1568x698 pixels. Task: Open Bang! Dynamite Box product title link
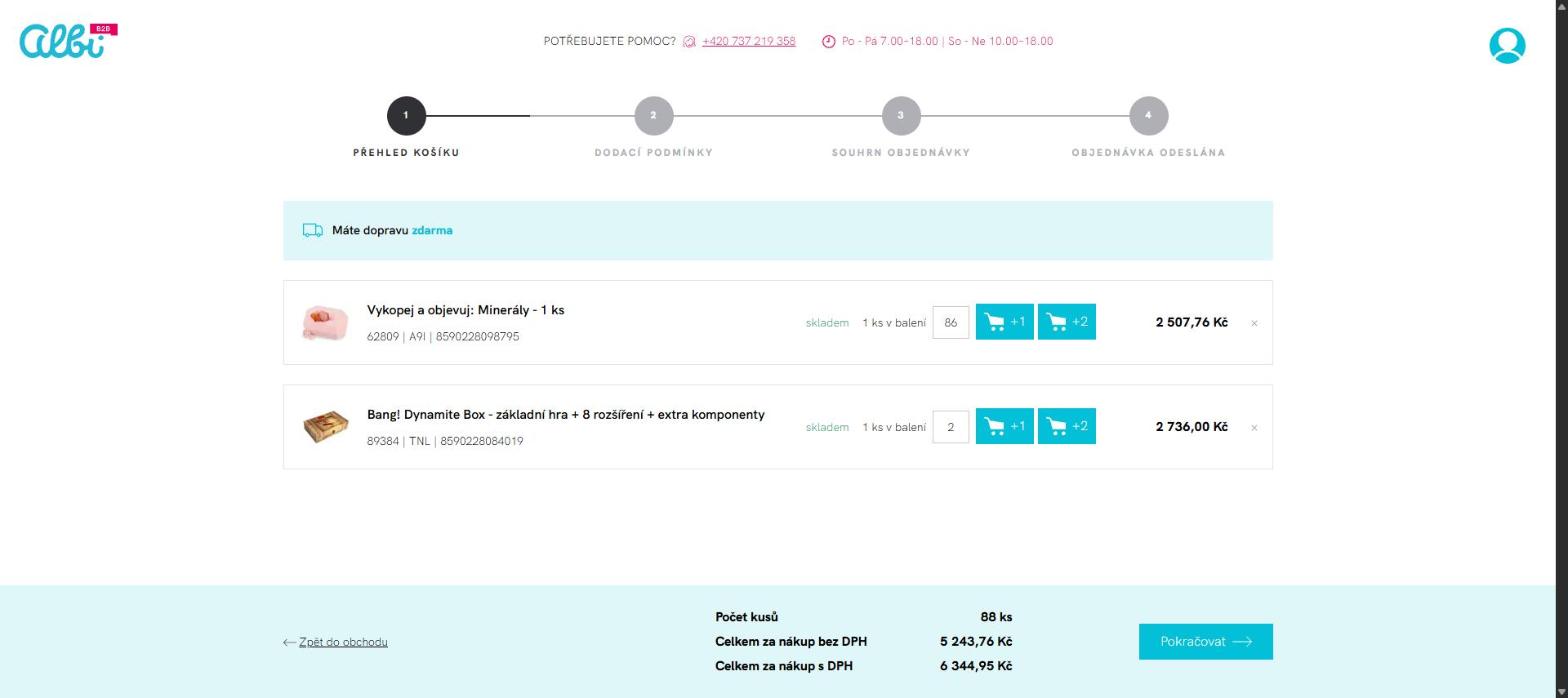coord(565,414)
